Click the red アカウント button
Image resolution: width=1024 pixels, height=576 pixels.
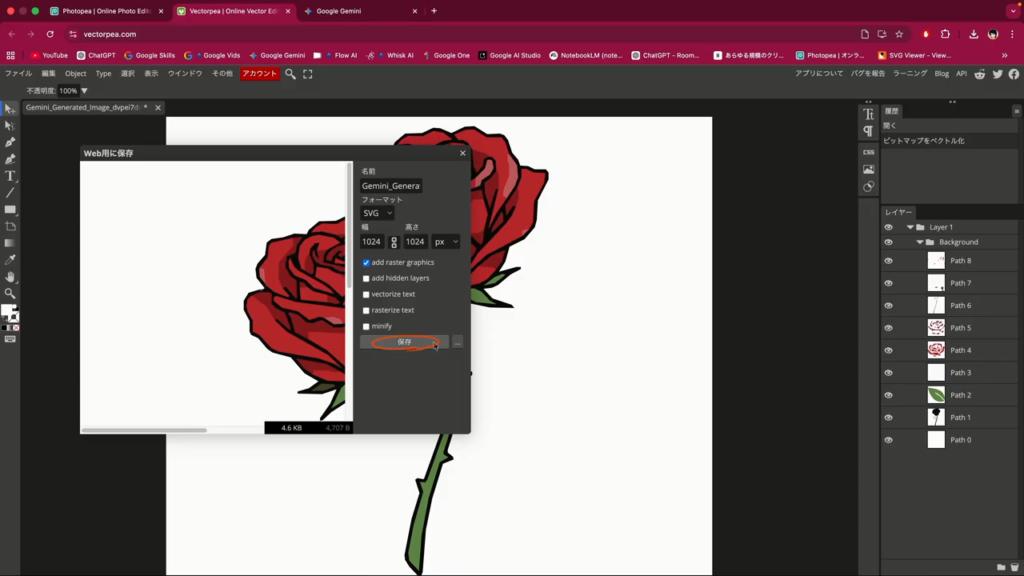tap(259, 74)
